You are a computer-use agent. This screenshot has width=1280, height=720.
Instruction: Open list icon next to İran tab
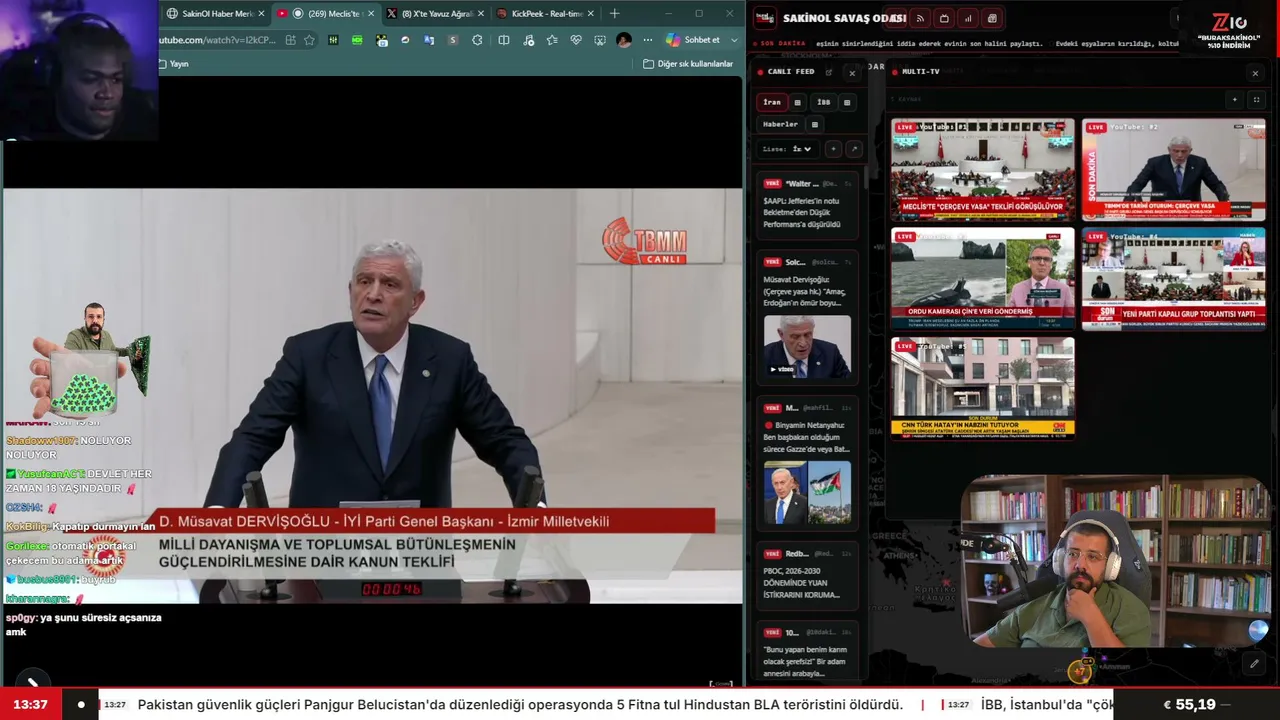pos(797,102)
